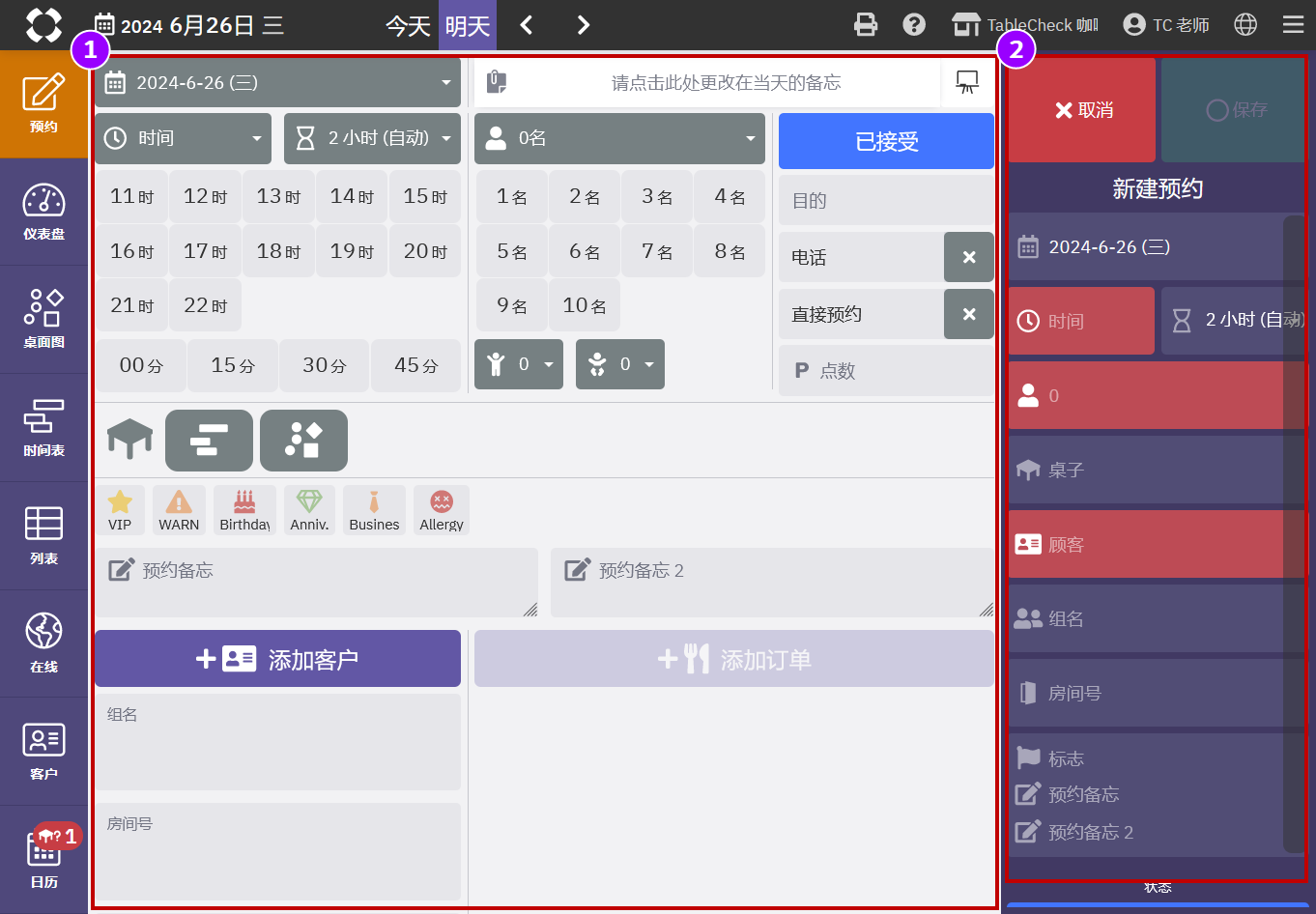Open the children count dropdown

[x=519, y=364]
